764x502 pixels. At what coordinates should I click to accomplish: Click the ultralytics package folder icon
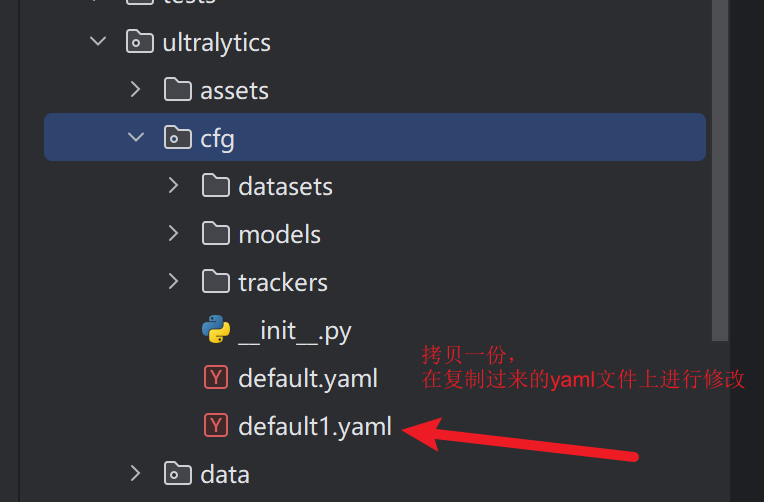[140, 41]
